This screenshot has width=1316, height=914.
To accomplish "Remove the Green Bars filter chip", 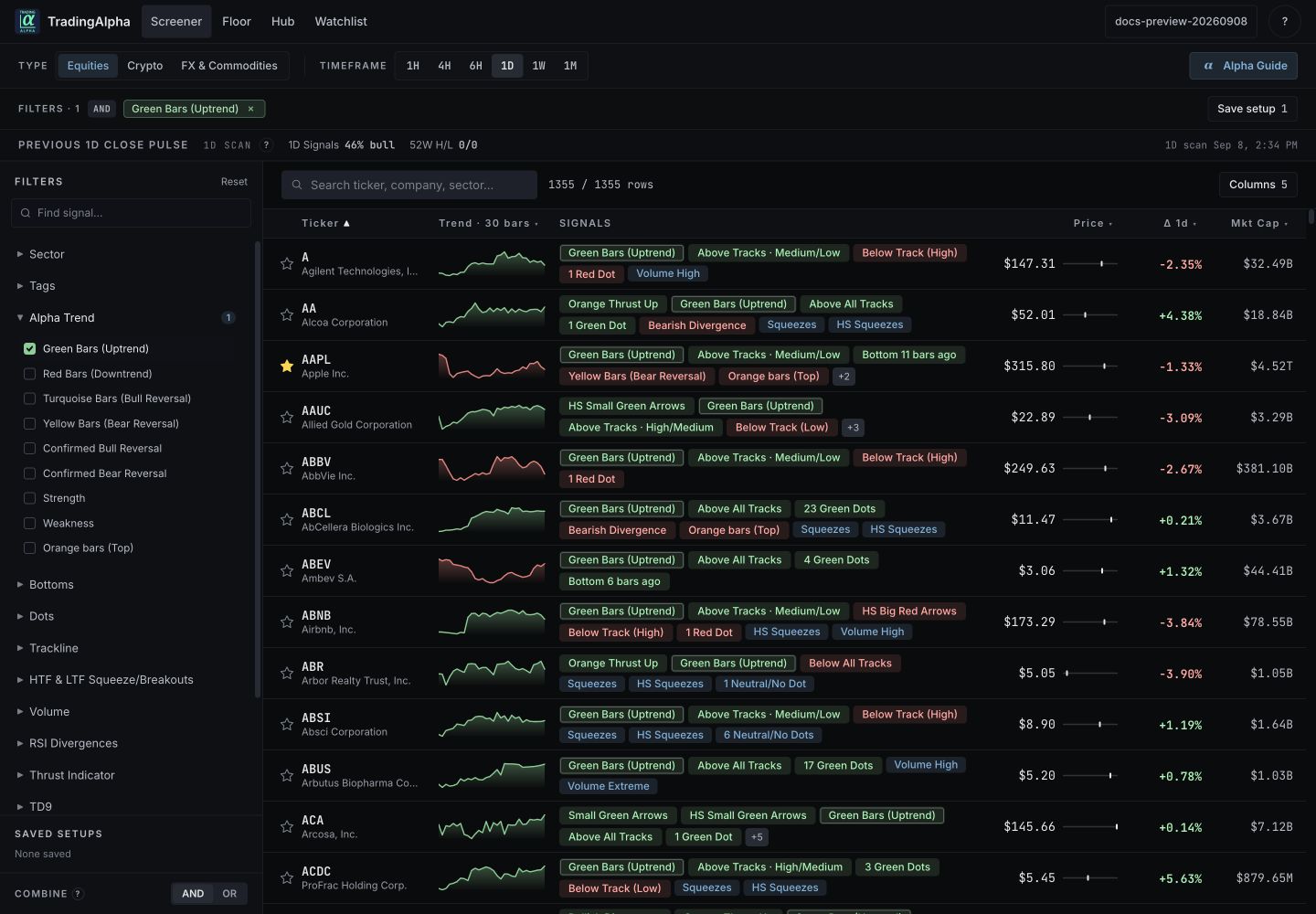I will pyautogui.click(x=251, y=109).
